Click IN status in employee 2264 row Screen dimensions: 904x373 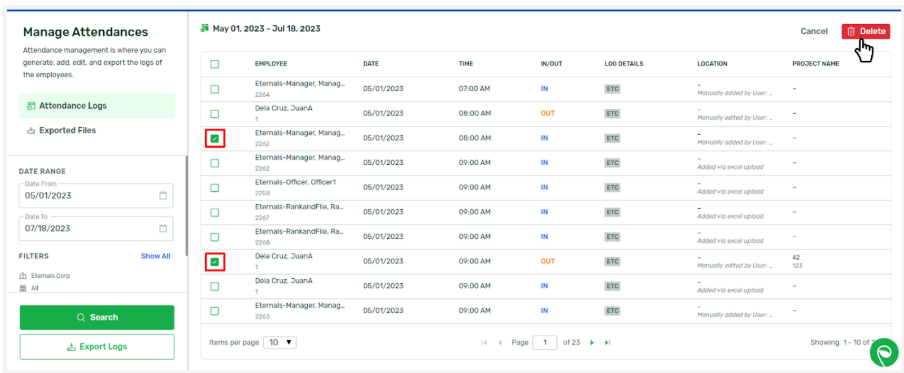(544, 89)
